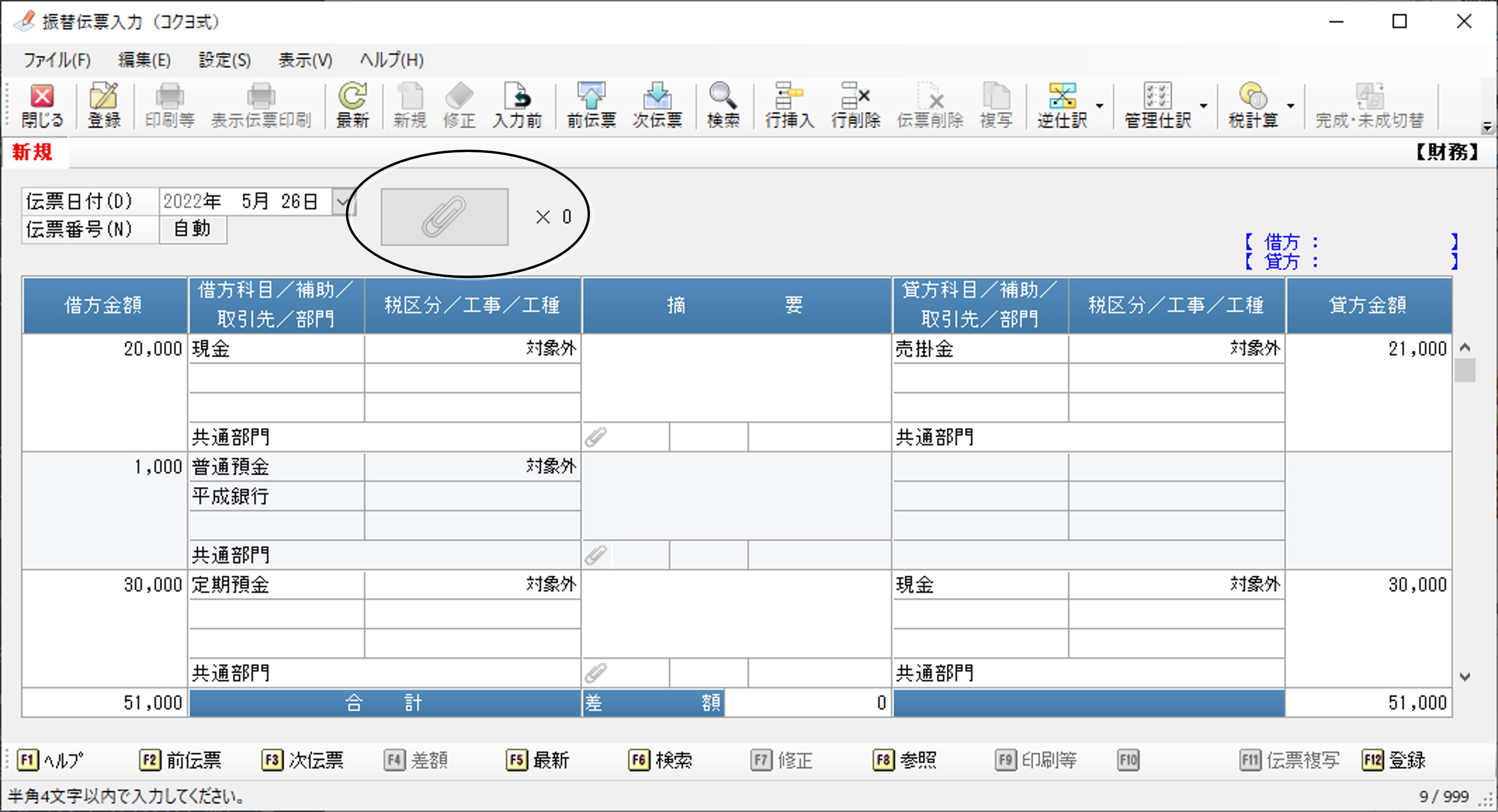Click the 閉じる (close) toolbar icon
This screenshot has width=1498, height=812.
[42, 106]
